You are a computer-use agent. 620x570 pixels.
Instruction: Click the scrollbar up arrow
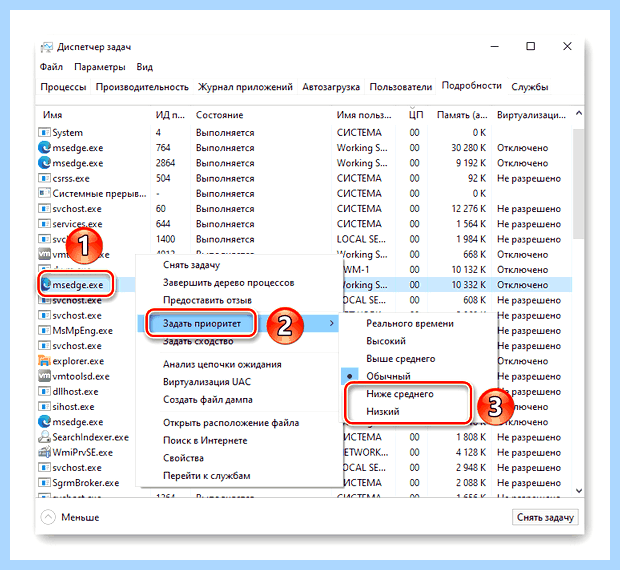(x=579, y=113)
